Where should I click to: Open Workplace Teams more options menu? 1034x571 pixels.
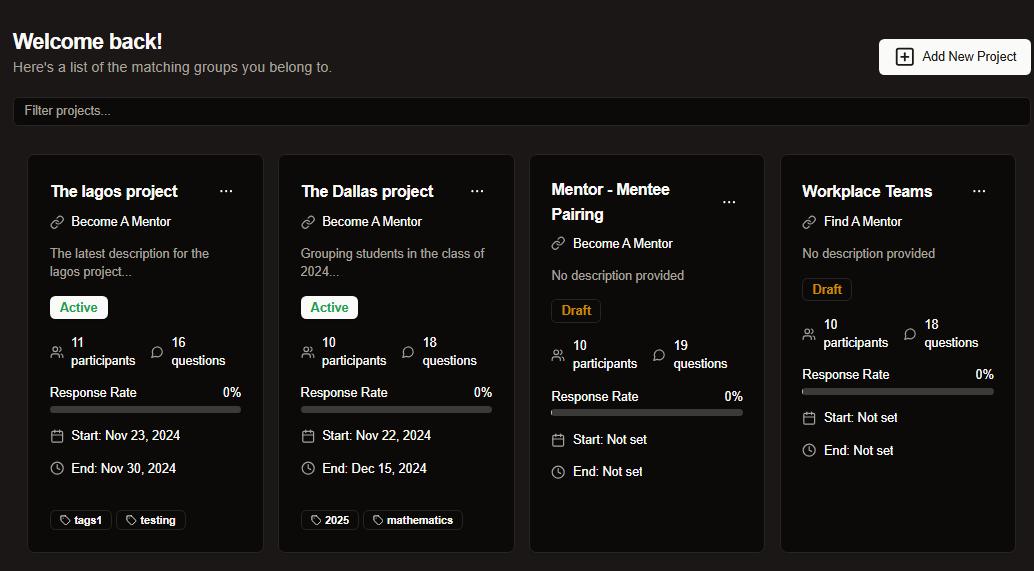[979, 191]
